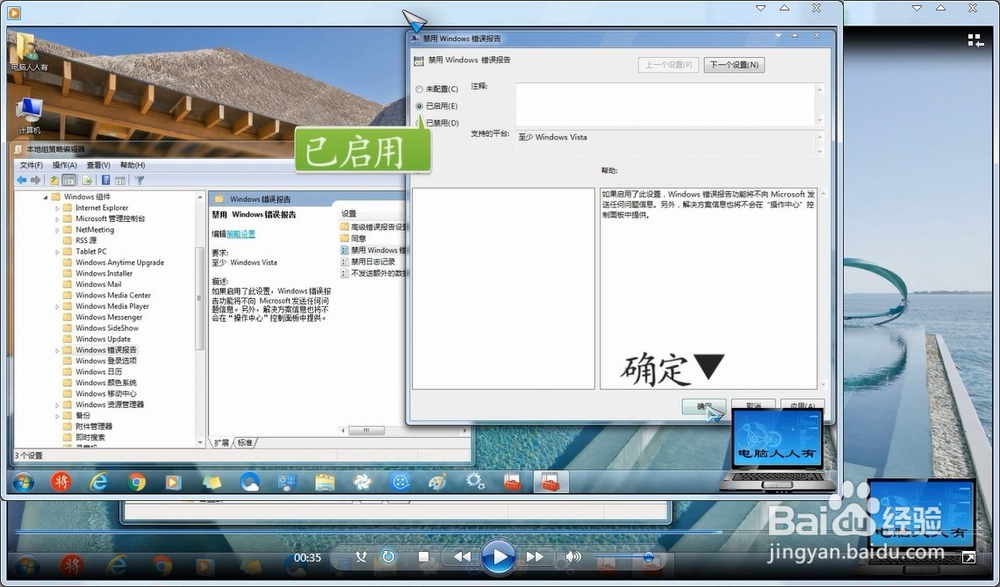Select the 已启用(E) radio button
The image size is (1000, 587).
(419, 106)
